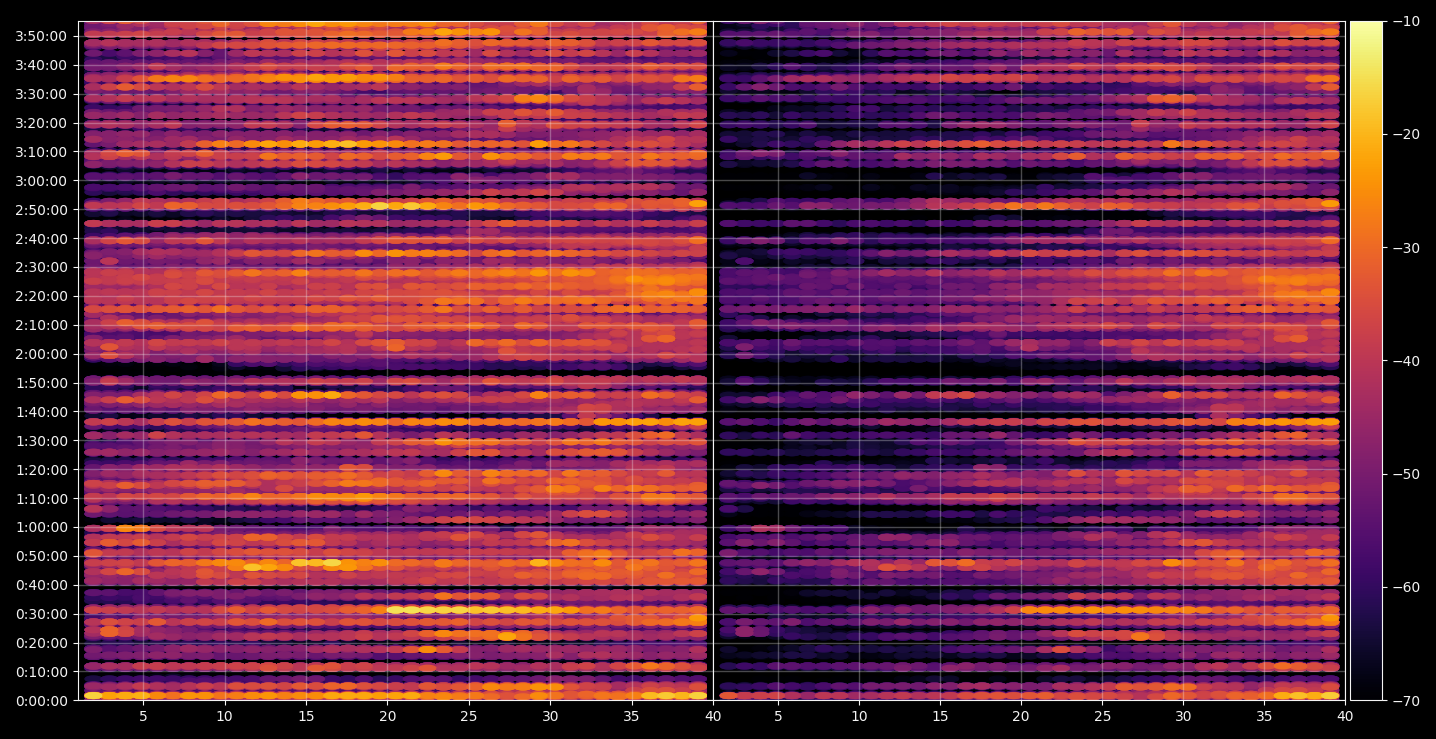
Task: Select the 1:20:00 y-axis tick label
Action: (41, 470)
